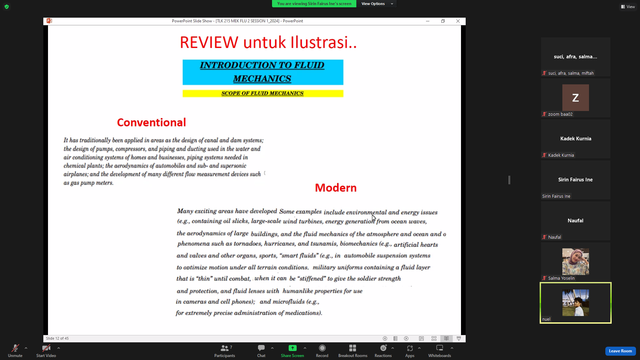Click the muted mic icon on Naufal tile
640x360 pixels.
(544, 237)
